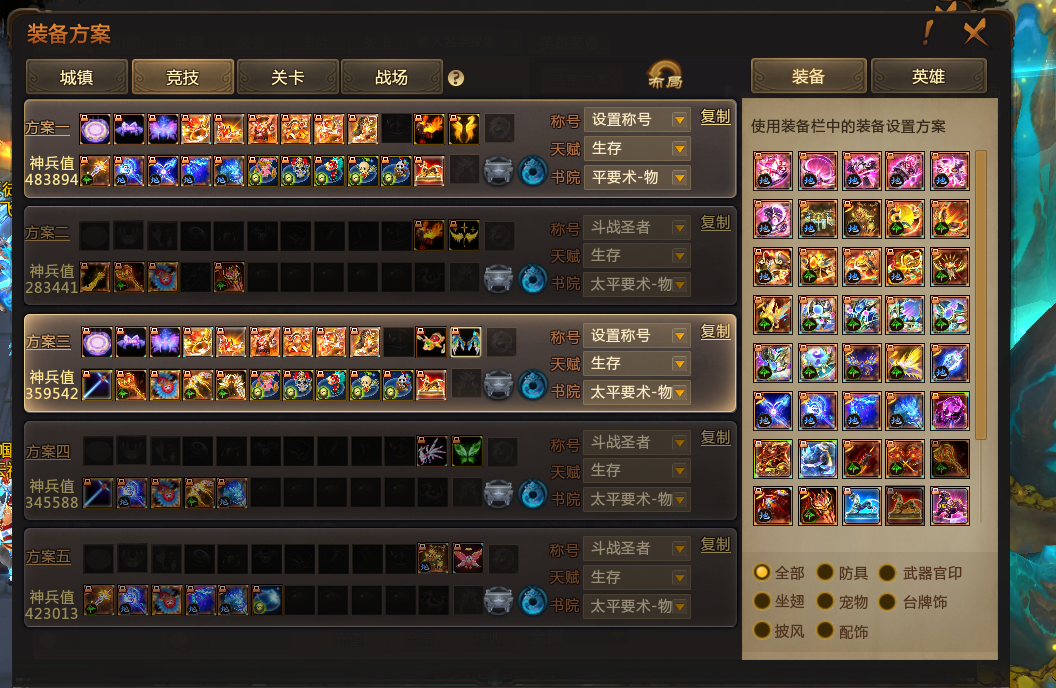
Task: Select the flaming wings icon in 方案一
Action: (464, 129)
